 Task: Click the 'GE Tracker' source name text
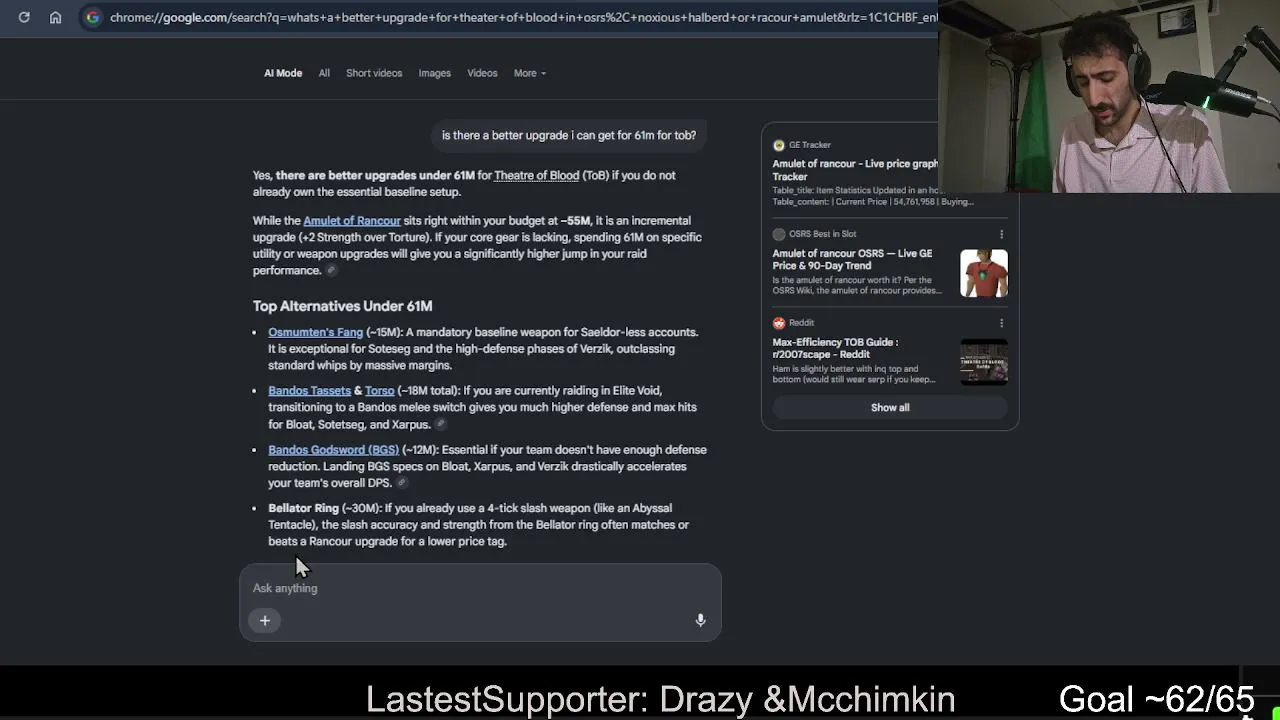[x=810, y=145]
